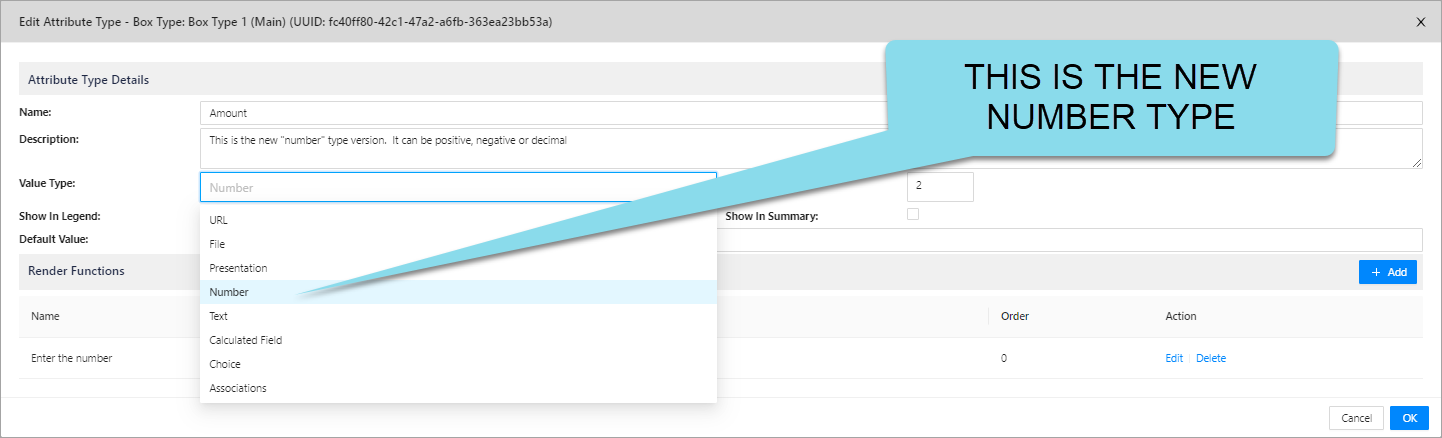
Task: Sort render functions by Order column
Action: pyautogui.click(x=1015, y=316)
